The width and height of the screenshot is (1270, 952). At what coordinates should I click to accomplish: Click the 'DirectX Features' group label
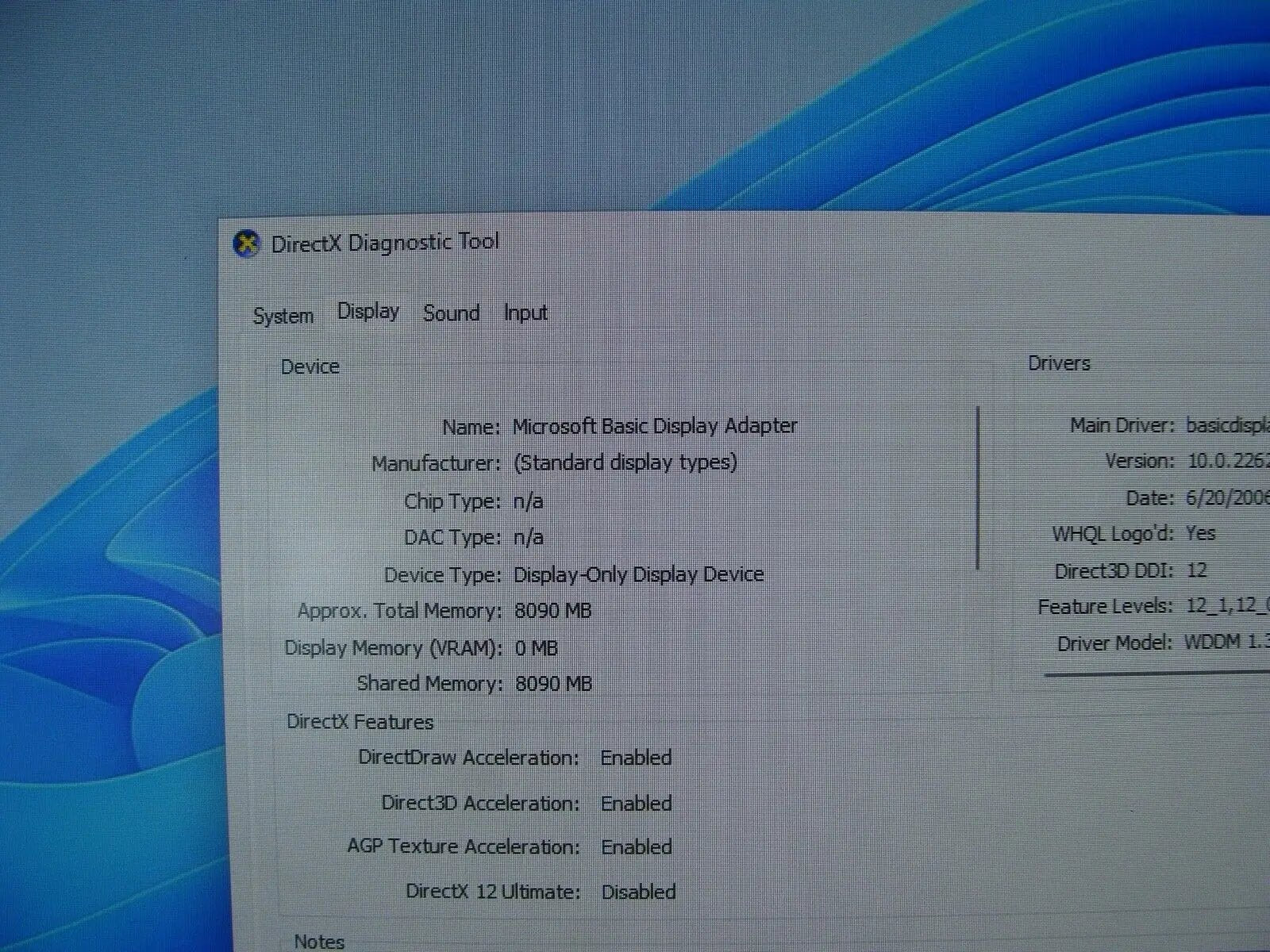[360, 722]
